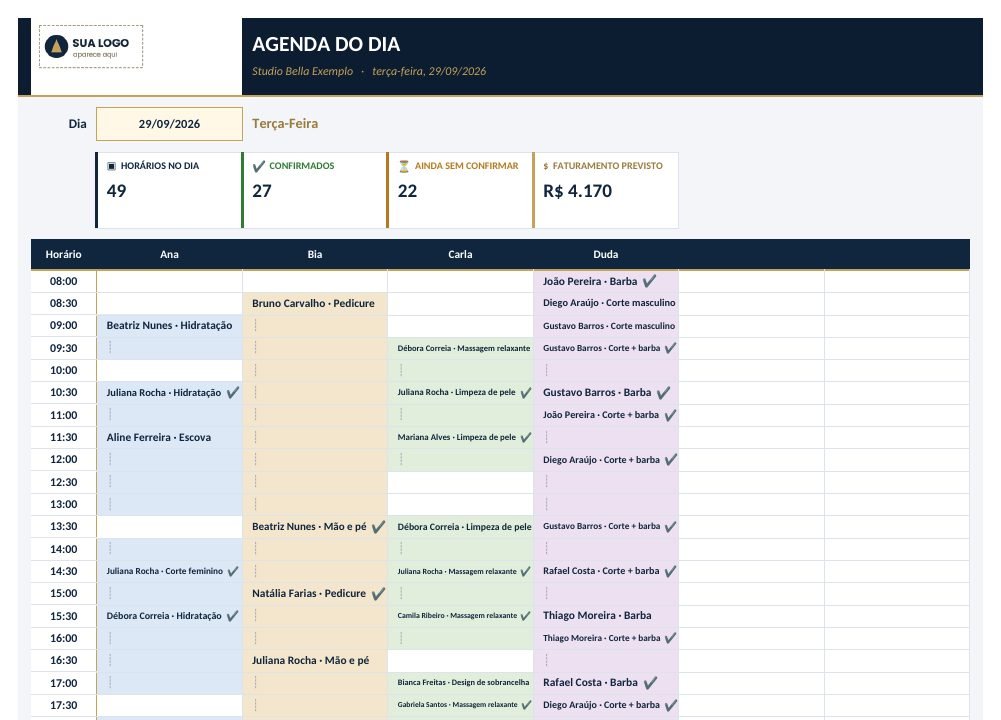Screen dimensions: 1001x720
Task: Select the AGENDA DO DIA title
Action: (x=326, y=44)
